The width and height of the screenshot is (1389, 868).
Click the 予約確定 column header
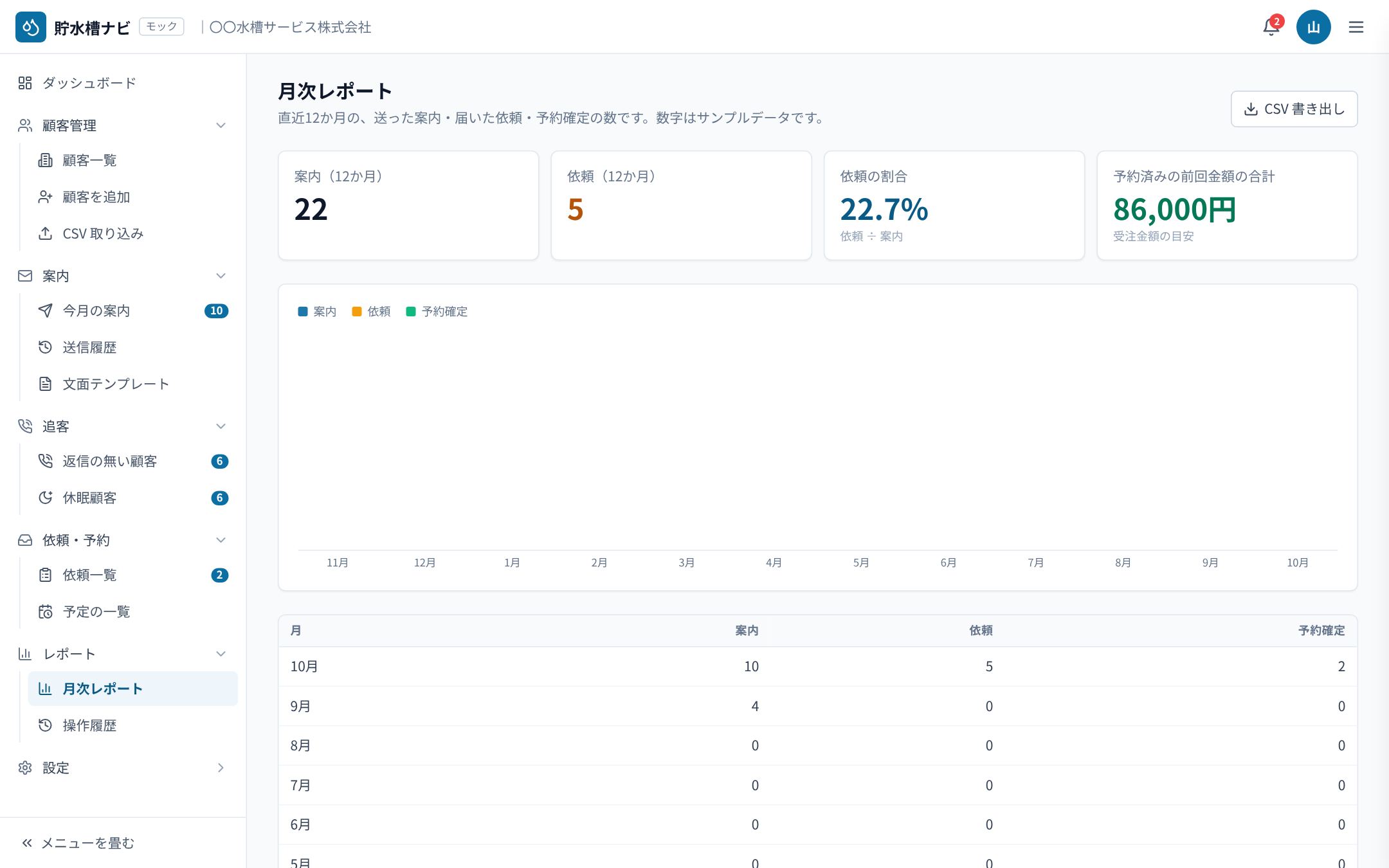tap(1321, 631)
